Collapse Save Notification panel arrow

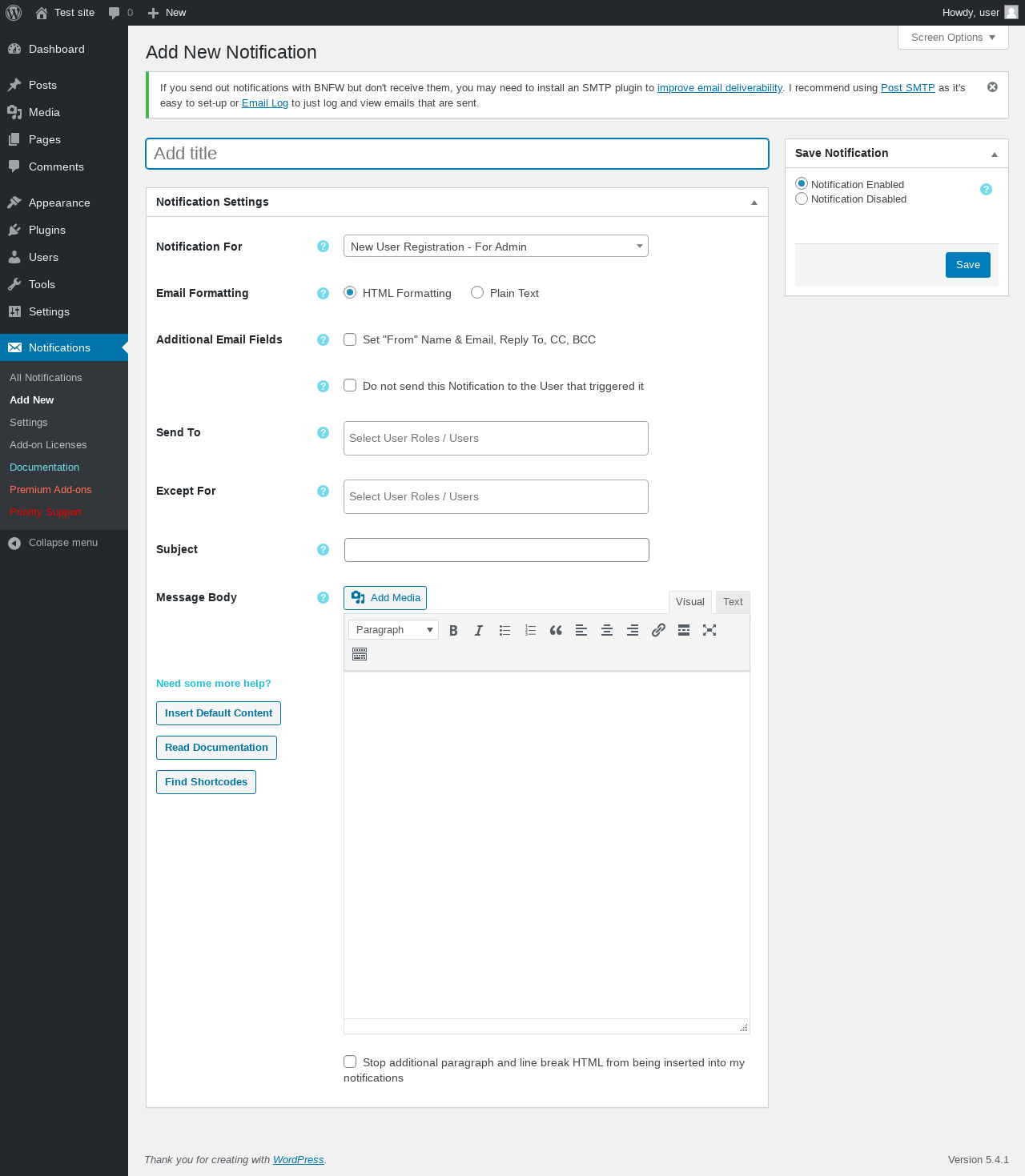[x=994, y=154]
